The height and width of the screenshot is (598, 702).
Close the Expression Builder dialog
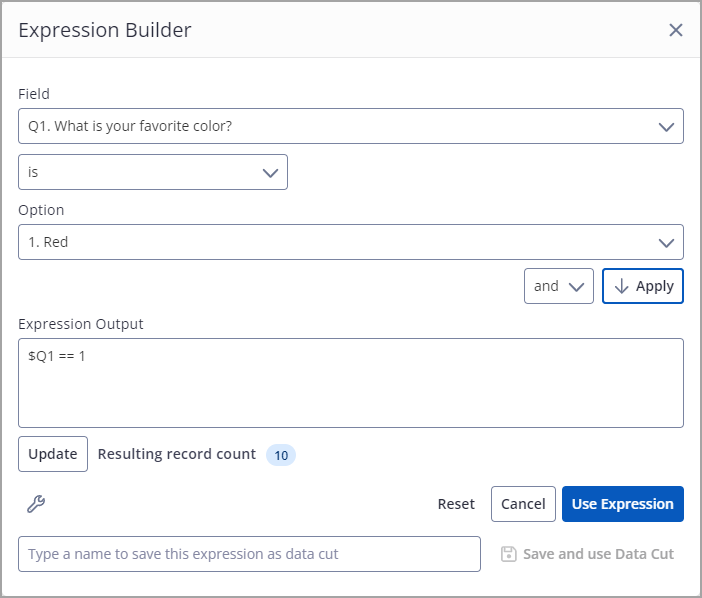(x=676, y=30)
